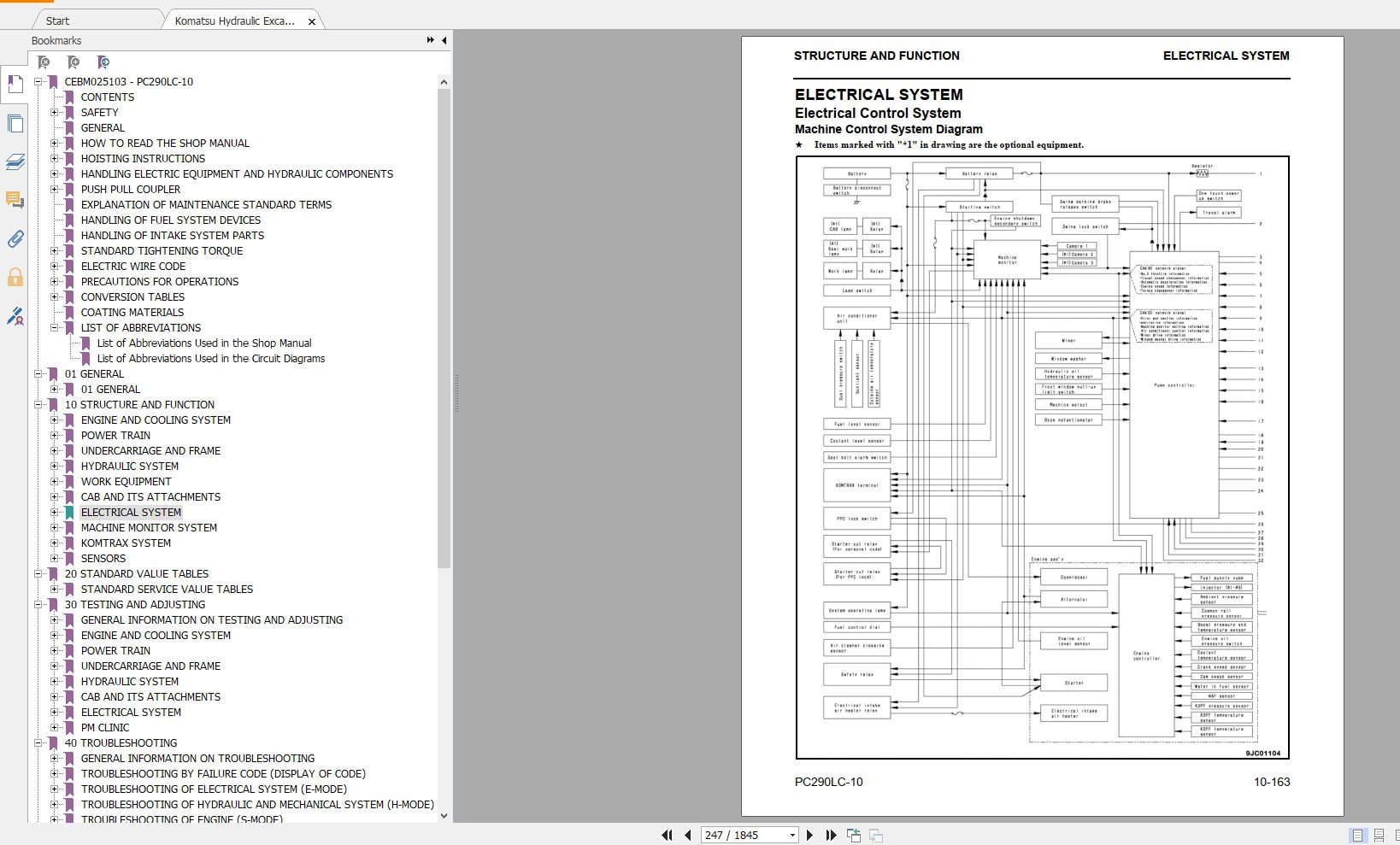Click the bookmark icon beside PM CLINIC

tap(69, 728)
